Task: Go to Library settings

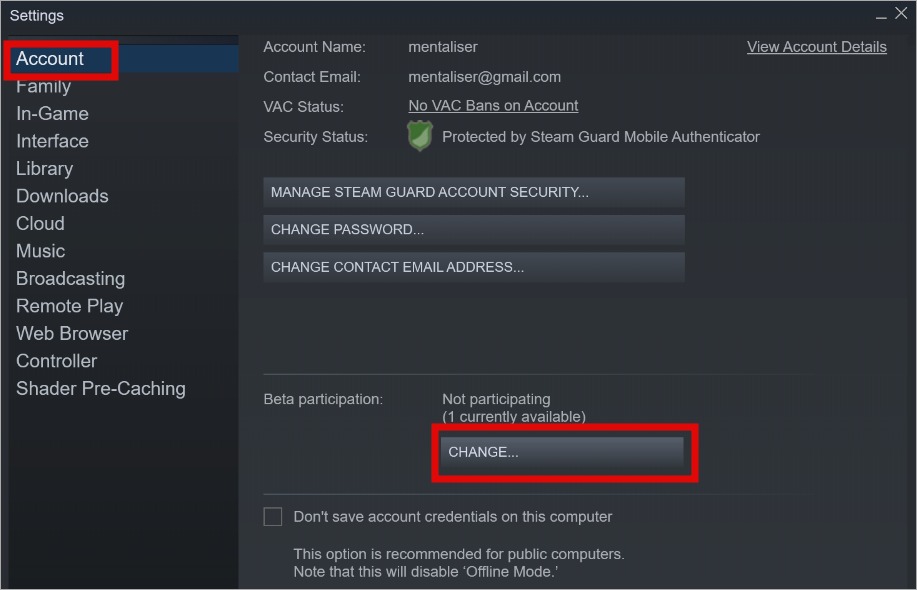Action: click(44, 168)
